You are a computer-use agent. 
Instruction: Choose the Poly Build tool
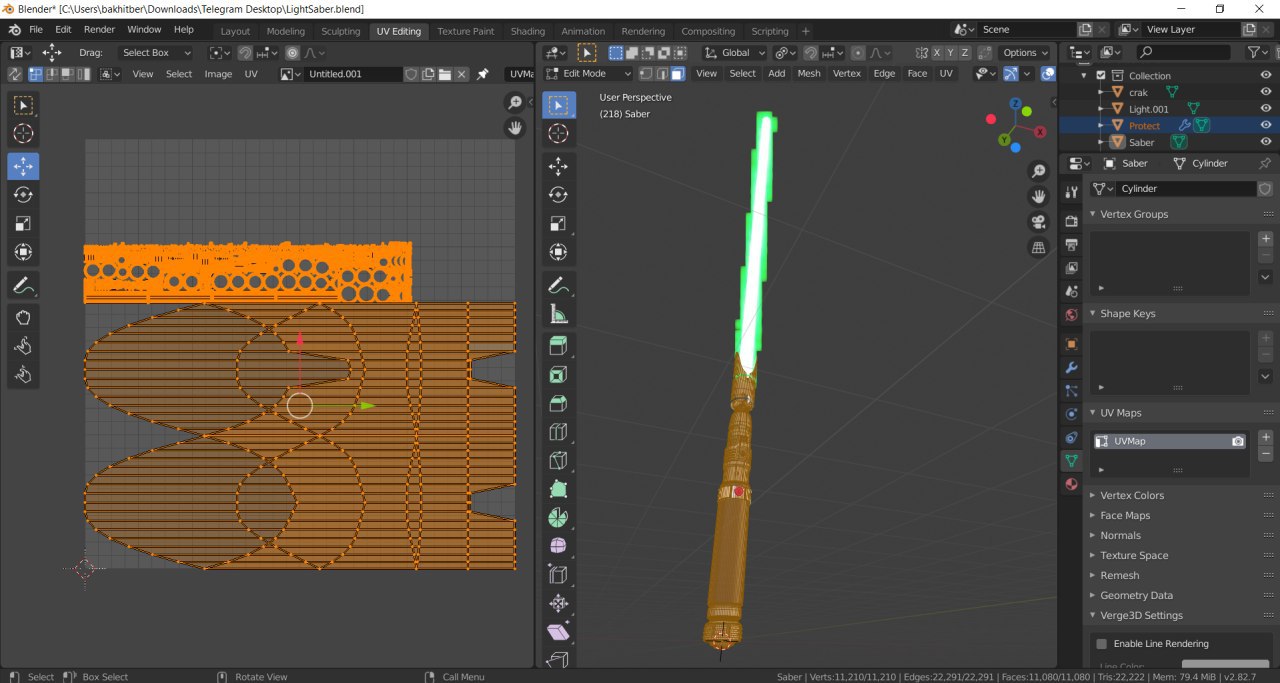coord(559,490)
